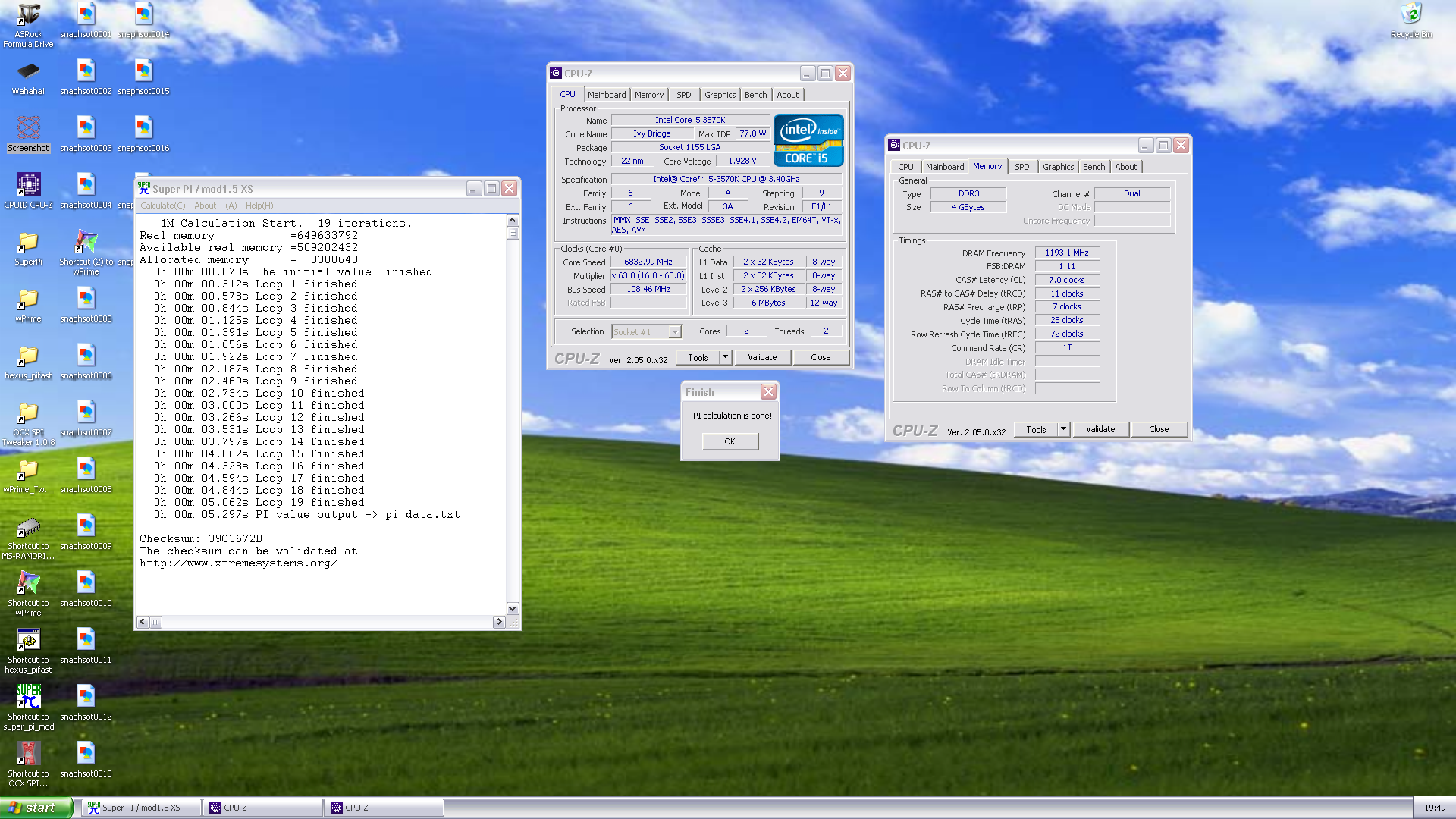Open Graphics tab in CPU window
Image resolution: width=1456 pixels, height=819 pixels.
tap(720, 95)
